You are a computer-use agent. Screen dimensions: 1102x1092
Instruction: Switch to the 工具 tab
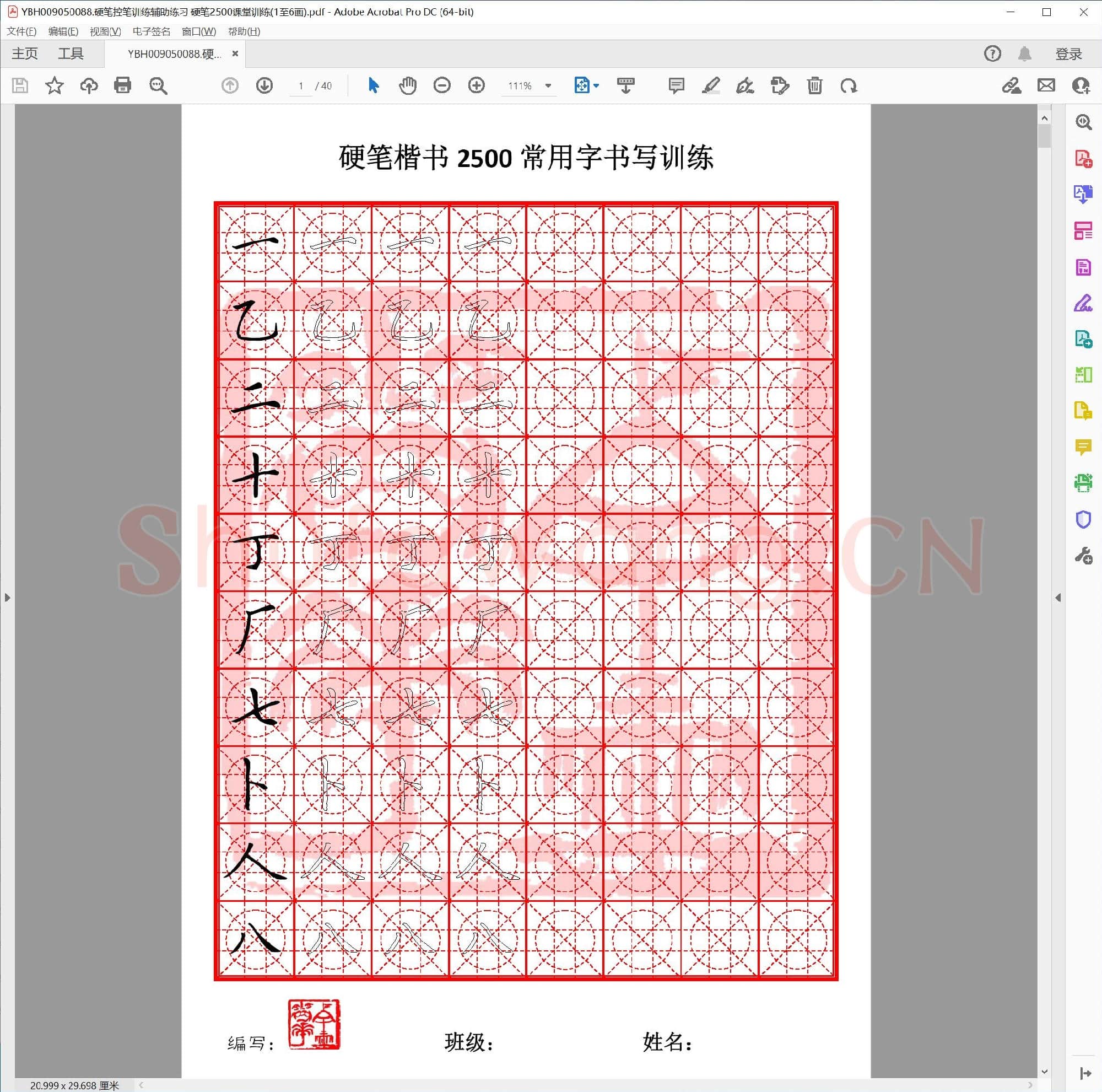71,53
